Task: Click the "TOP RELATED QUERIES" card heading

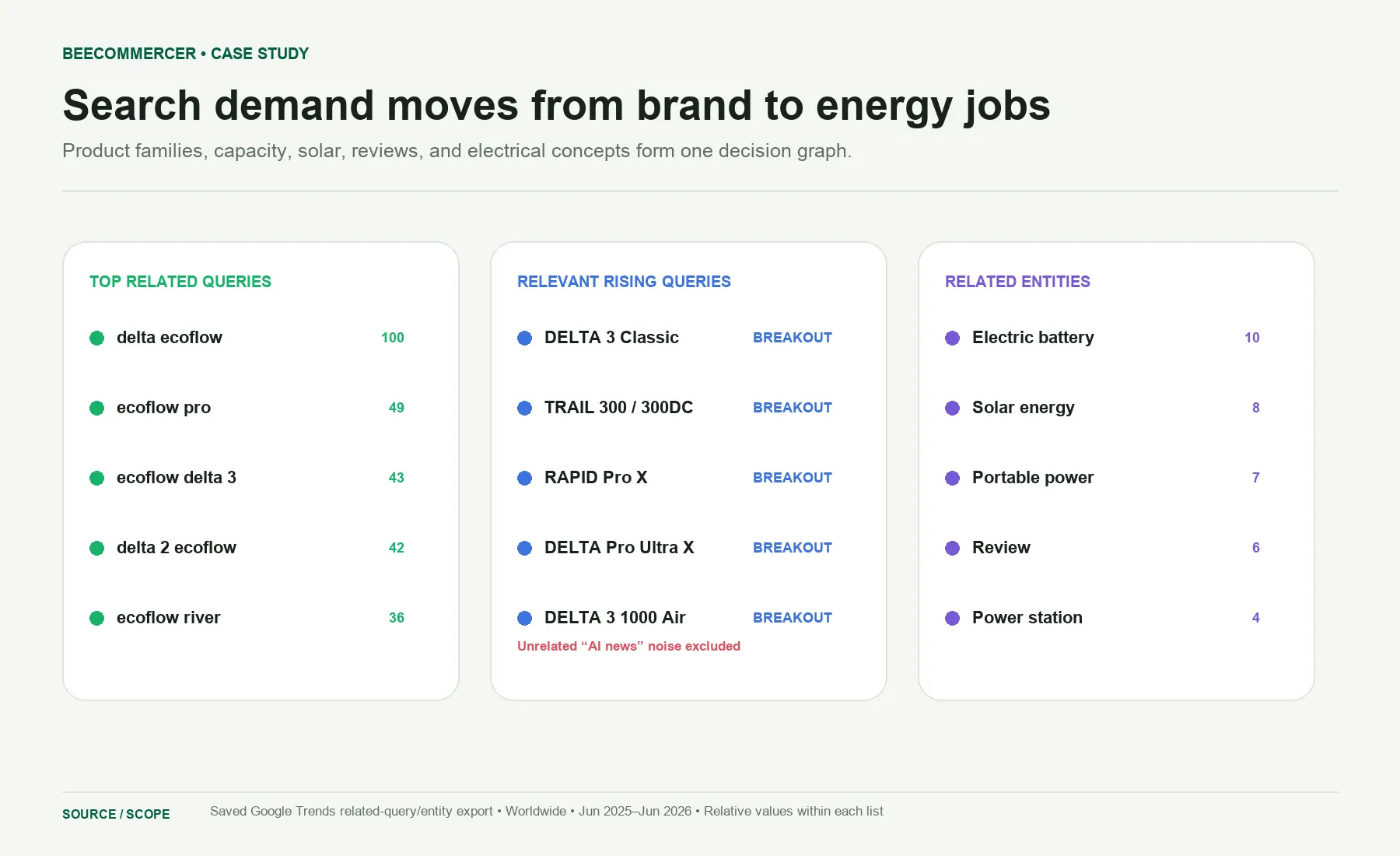Action: pos(180,282)
